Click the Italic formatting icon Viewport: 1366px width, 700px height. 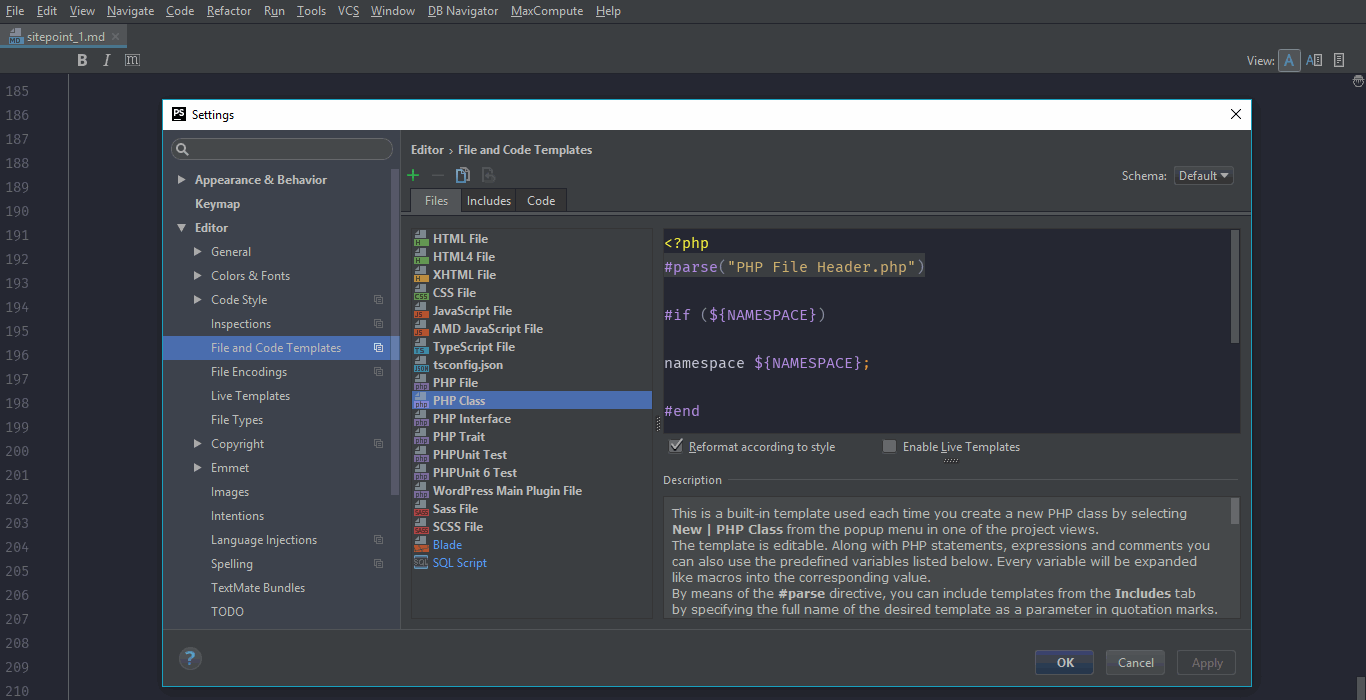click(107, 61)
